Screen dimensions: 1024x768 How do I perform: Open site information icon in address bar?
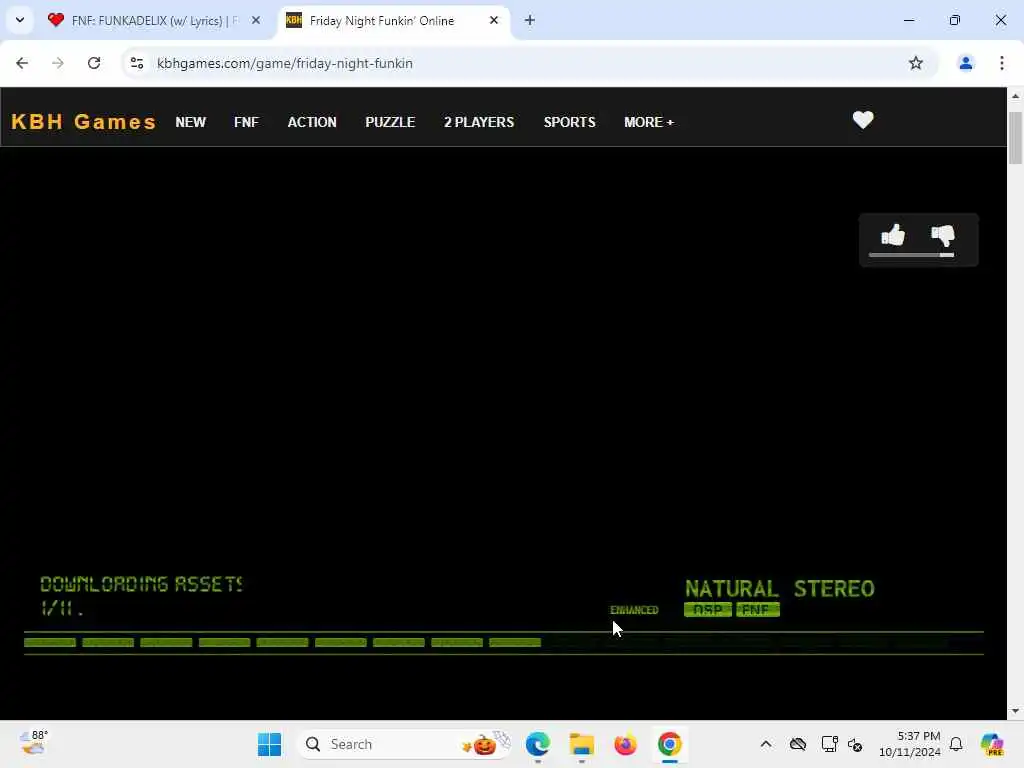pos(137,63)
